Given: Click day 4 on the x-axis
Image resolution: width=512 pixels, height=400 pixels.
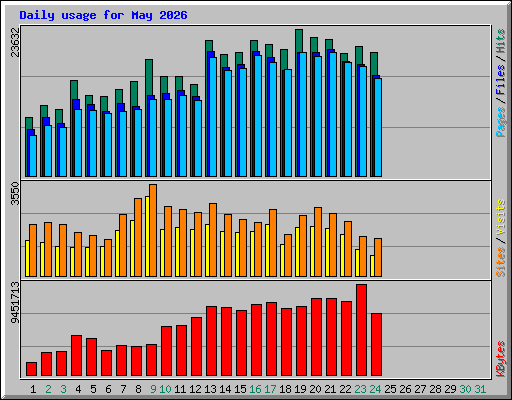Looking at the screenshot, I should (x=78, y=389).
